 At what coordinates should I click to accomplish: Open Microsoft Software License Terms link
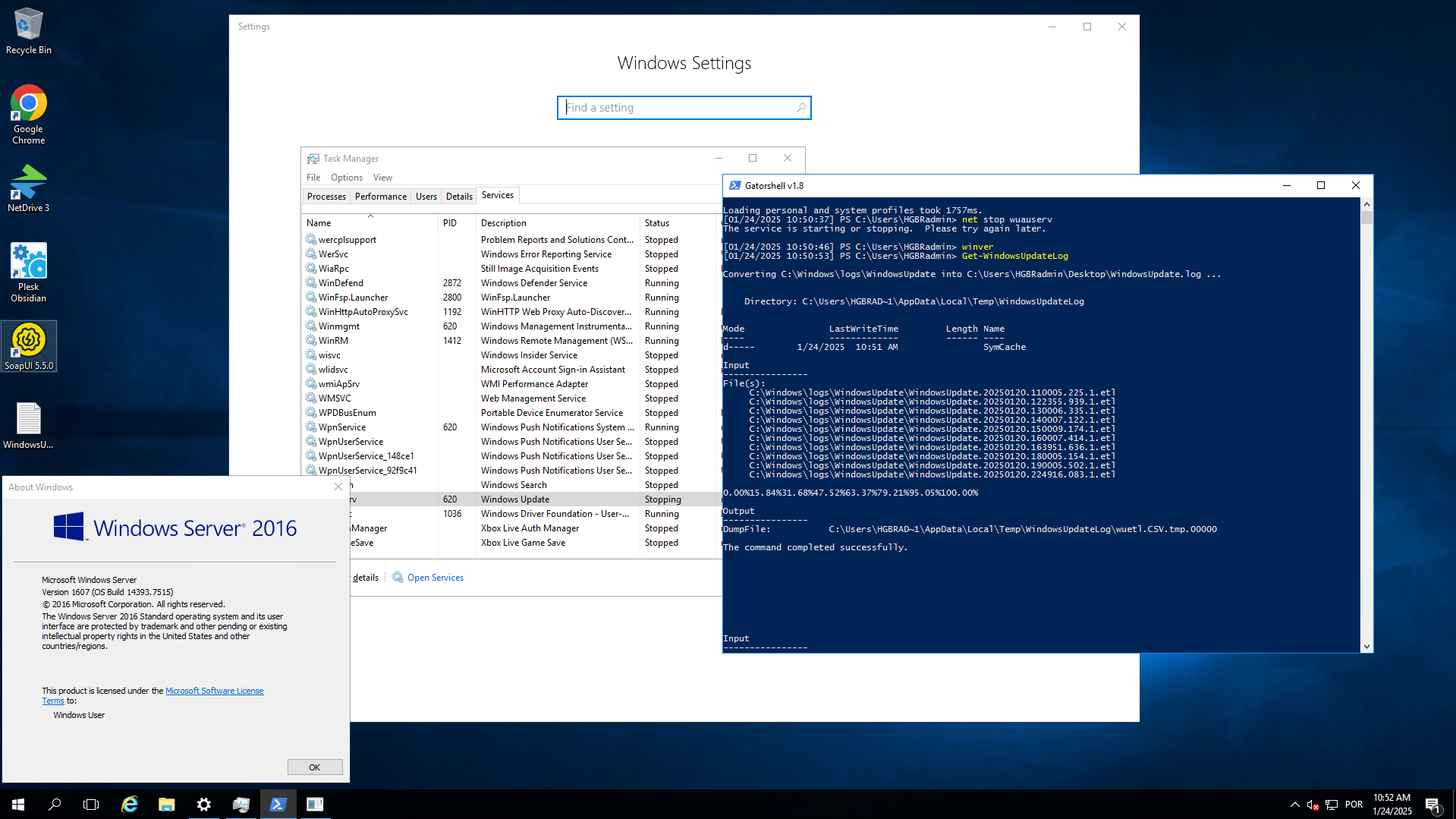(215, 691)
